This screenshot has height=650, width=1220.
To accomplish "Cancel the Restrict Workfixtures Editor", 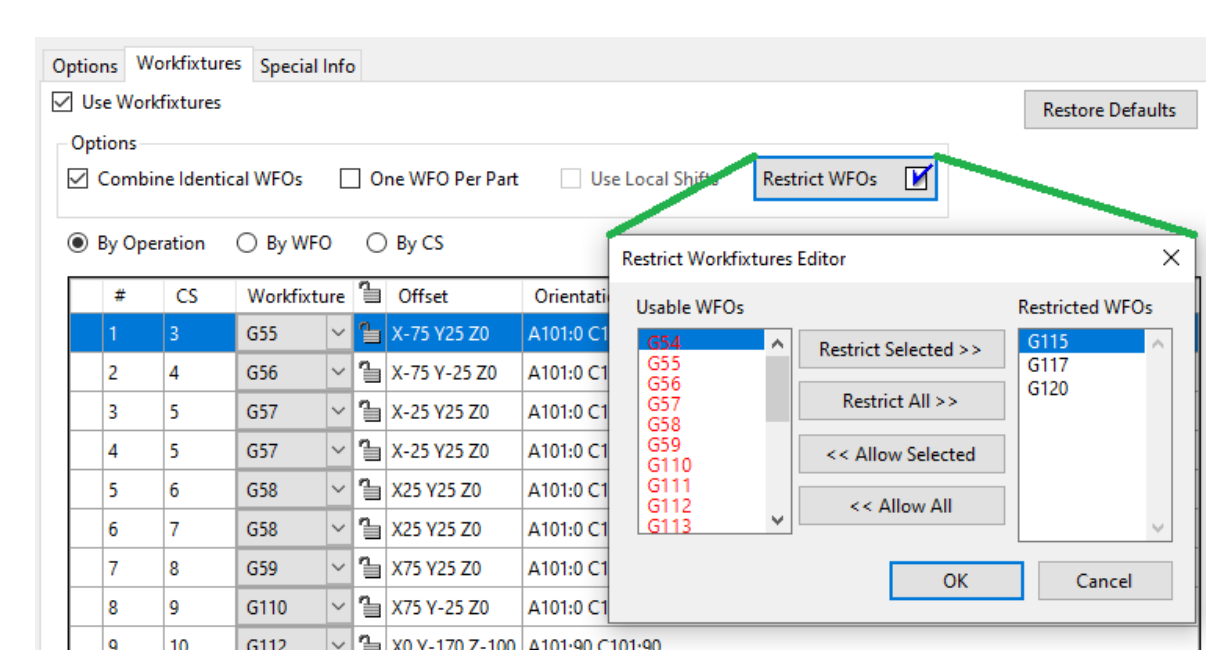I will pos(1105,581).
